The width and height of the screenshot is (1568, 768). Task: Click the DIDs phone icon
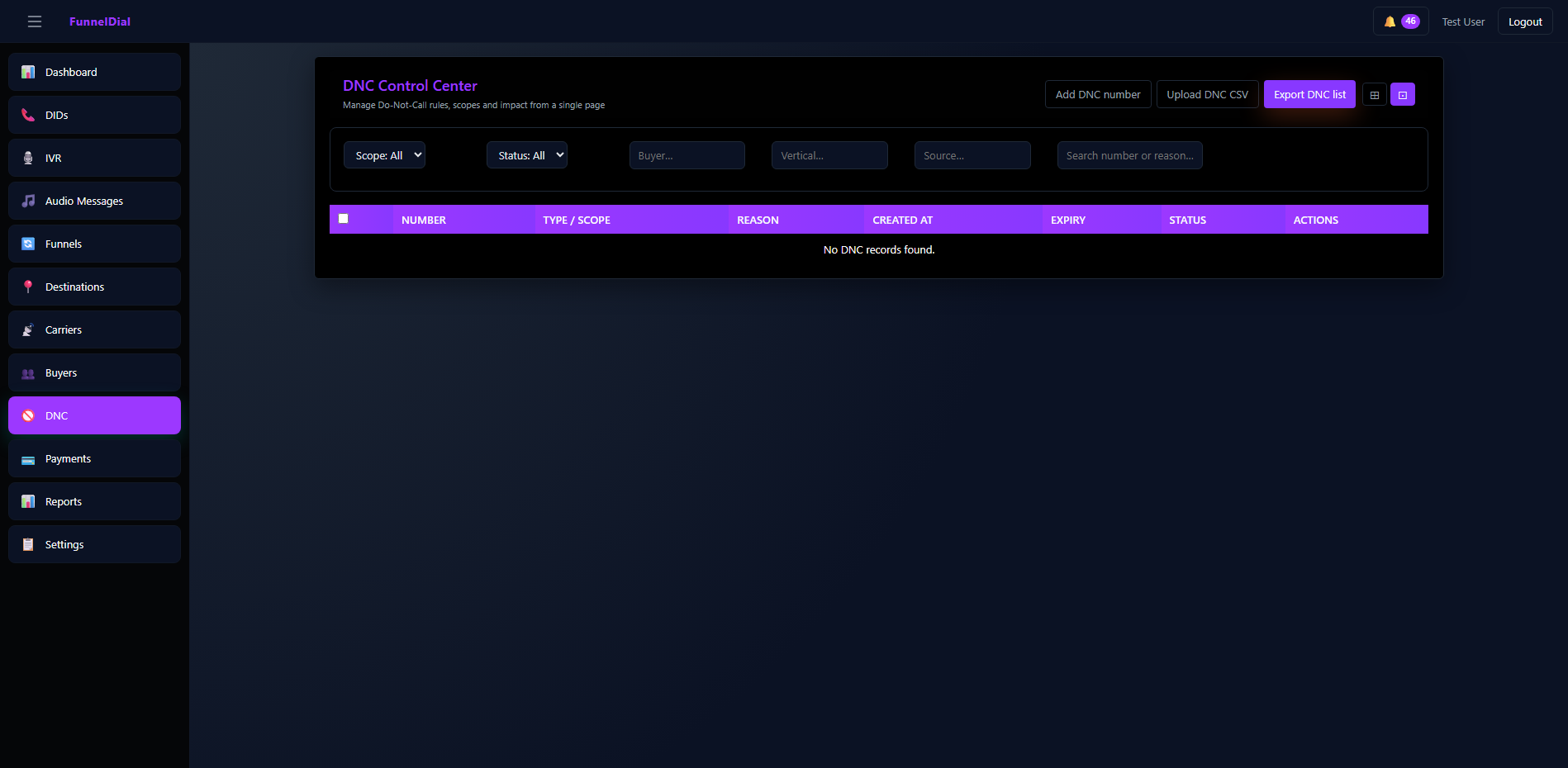28,115
